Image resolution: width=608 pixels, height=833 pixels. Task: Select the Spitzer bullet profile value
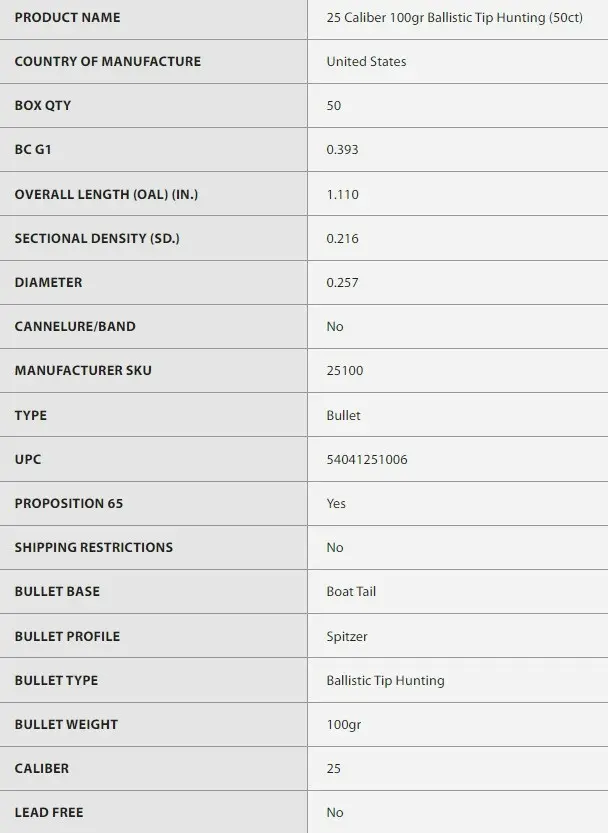347,636
